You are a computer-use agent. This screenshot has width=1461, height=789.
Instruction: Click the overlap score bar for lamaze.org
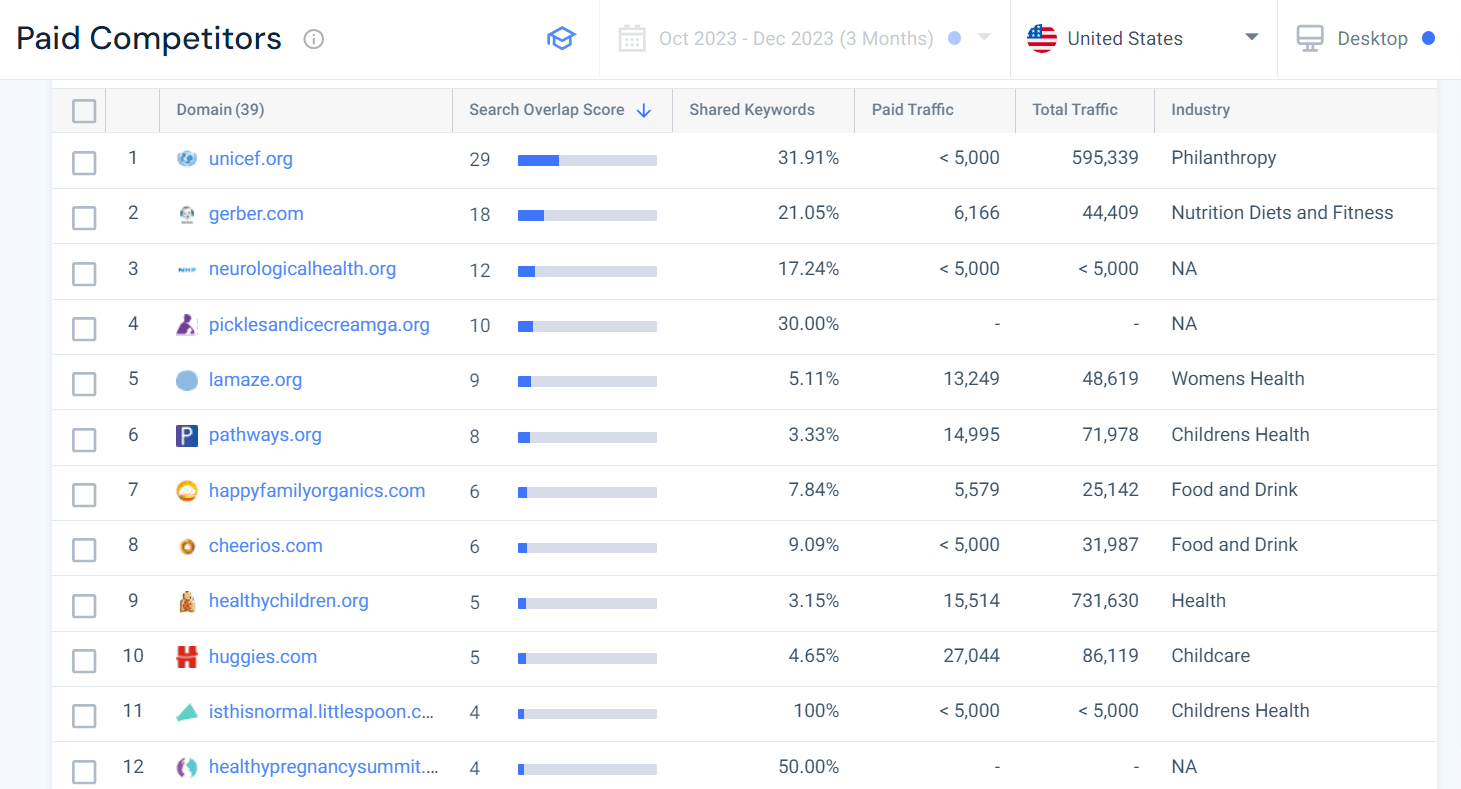tap(587, 381)
